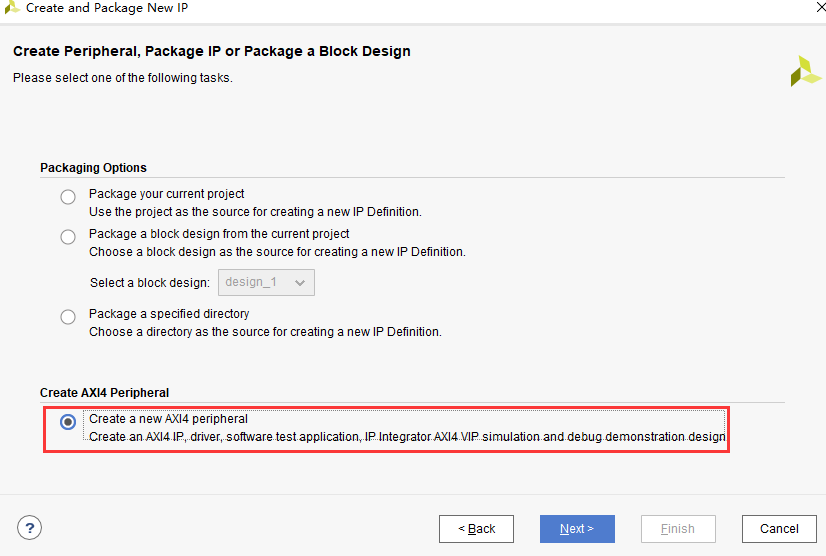826x556 pixels.
Task: Click the Vivado logo in title bar
Action: [12, 8]
